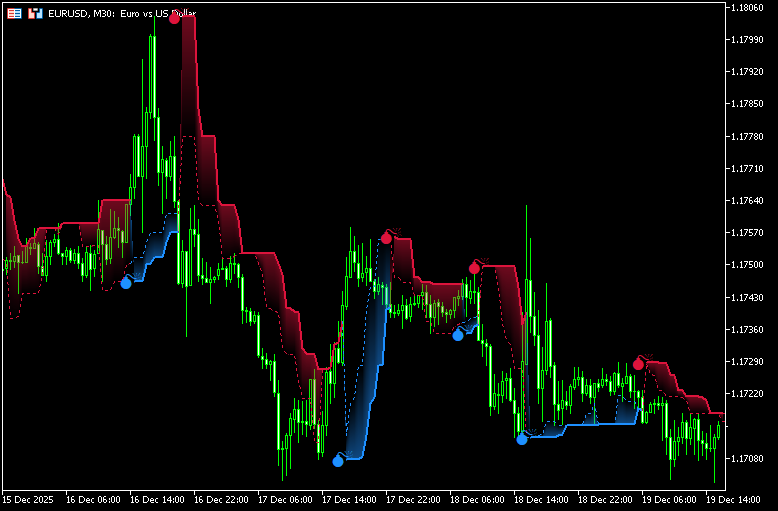778x511 pixels.
Task: Click the red signal dot near 1.17570
Action: [386, 238]
